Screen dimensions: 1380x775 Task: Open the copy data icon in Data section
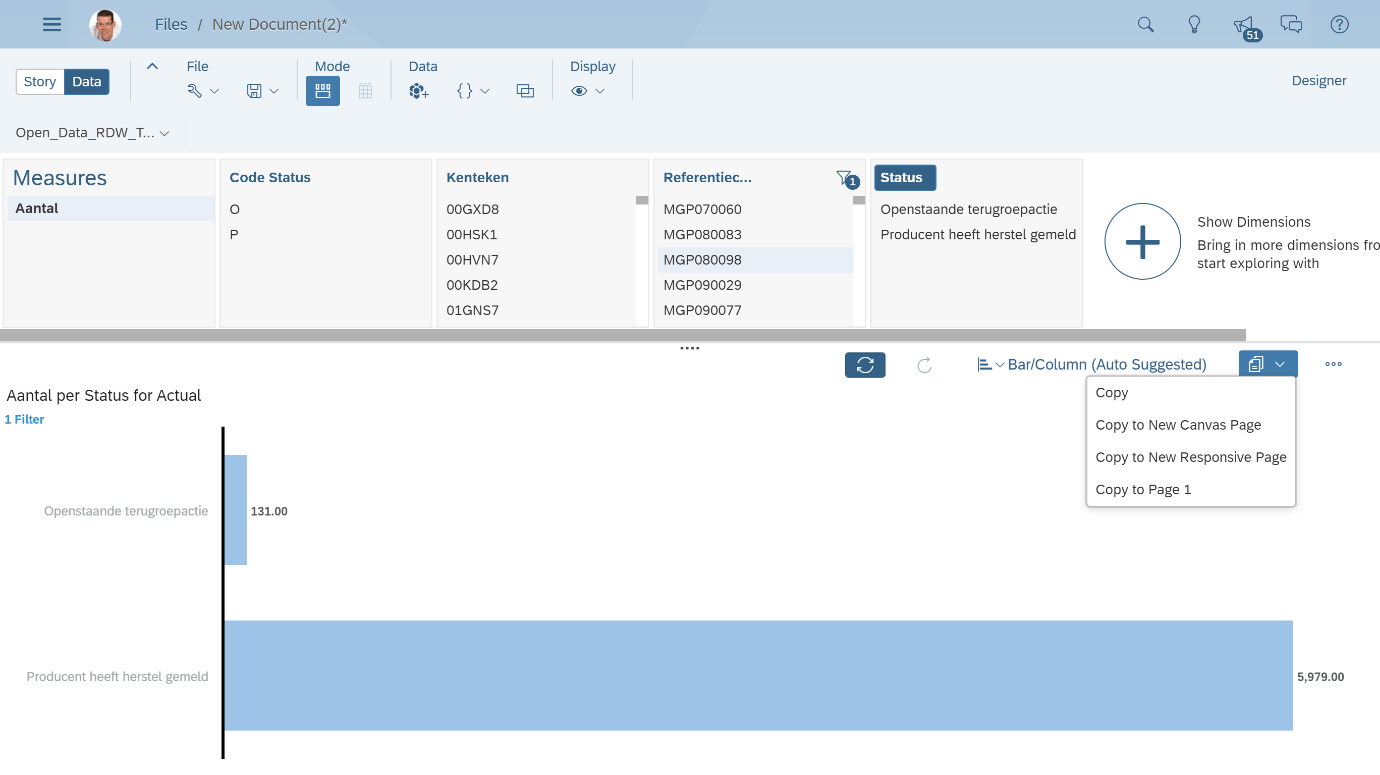524,90
